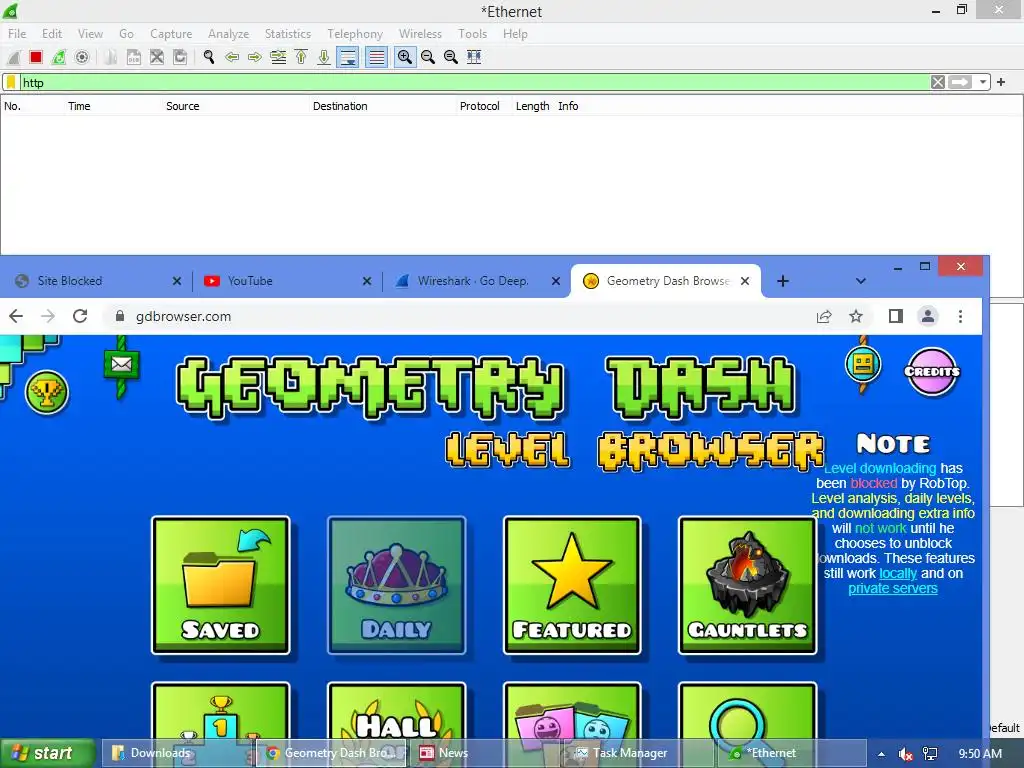Bookmark this page with star icon
This screenshot has height=768, width=1024.
click(856, 317)
